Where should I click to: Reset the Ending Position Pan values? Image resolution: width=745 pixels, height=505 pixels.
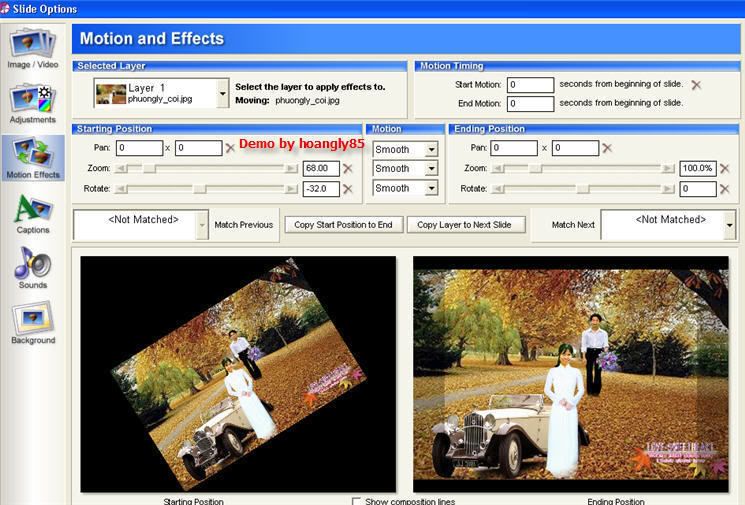click(607, 148)
